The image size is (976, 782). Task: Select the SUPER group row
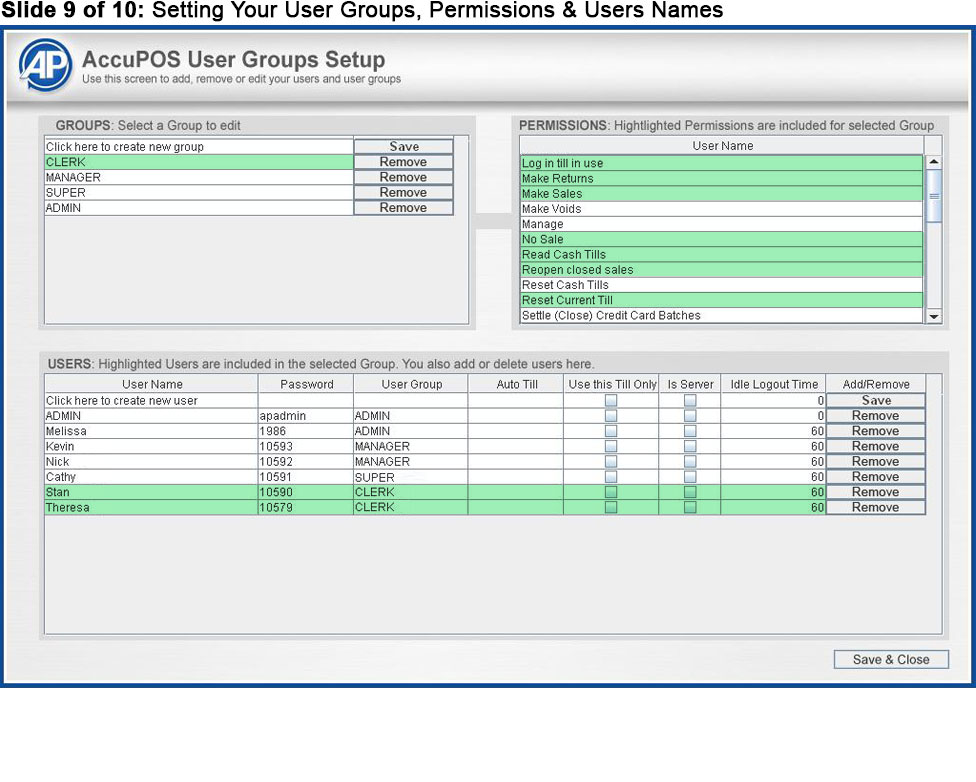199,192
